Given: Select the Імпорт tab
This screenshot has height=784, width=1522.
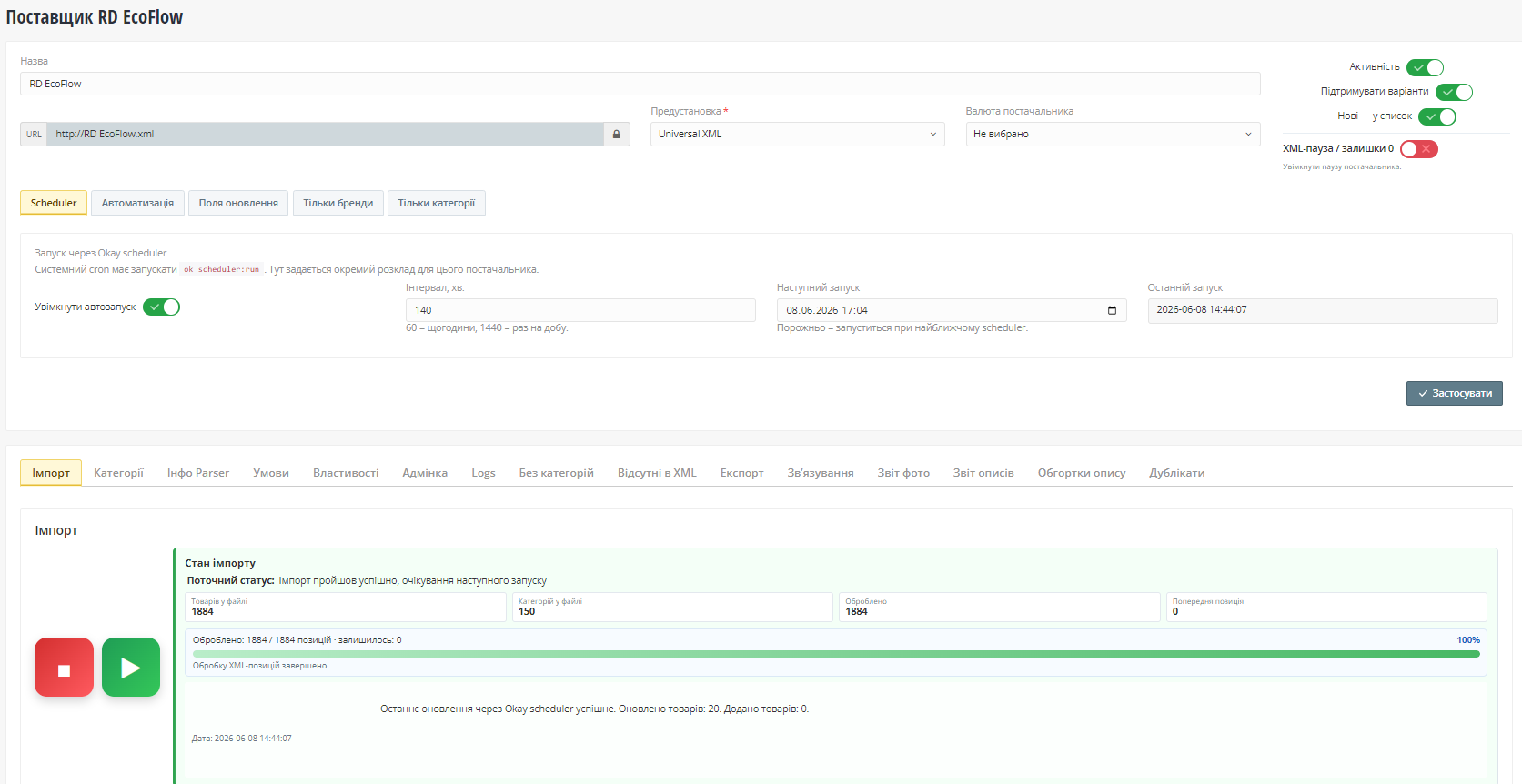Looking at the screenshot, I should click(51, 473).
